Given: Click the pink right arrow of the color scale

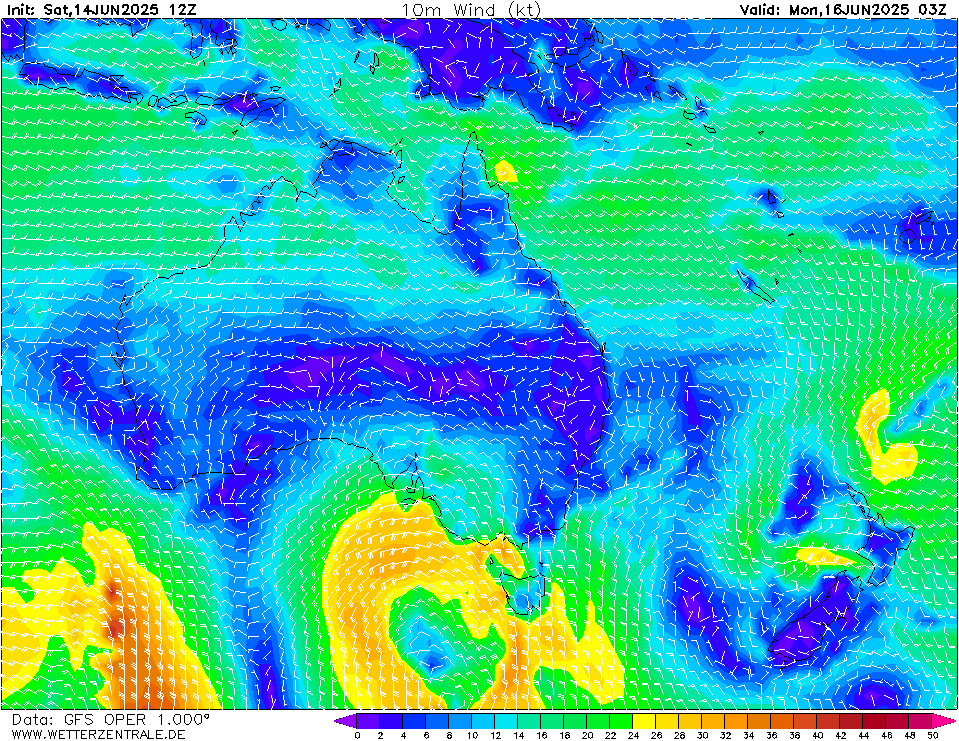Looking at the screenshot, I should (x=943, y=721).
